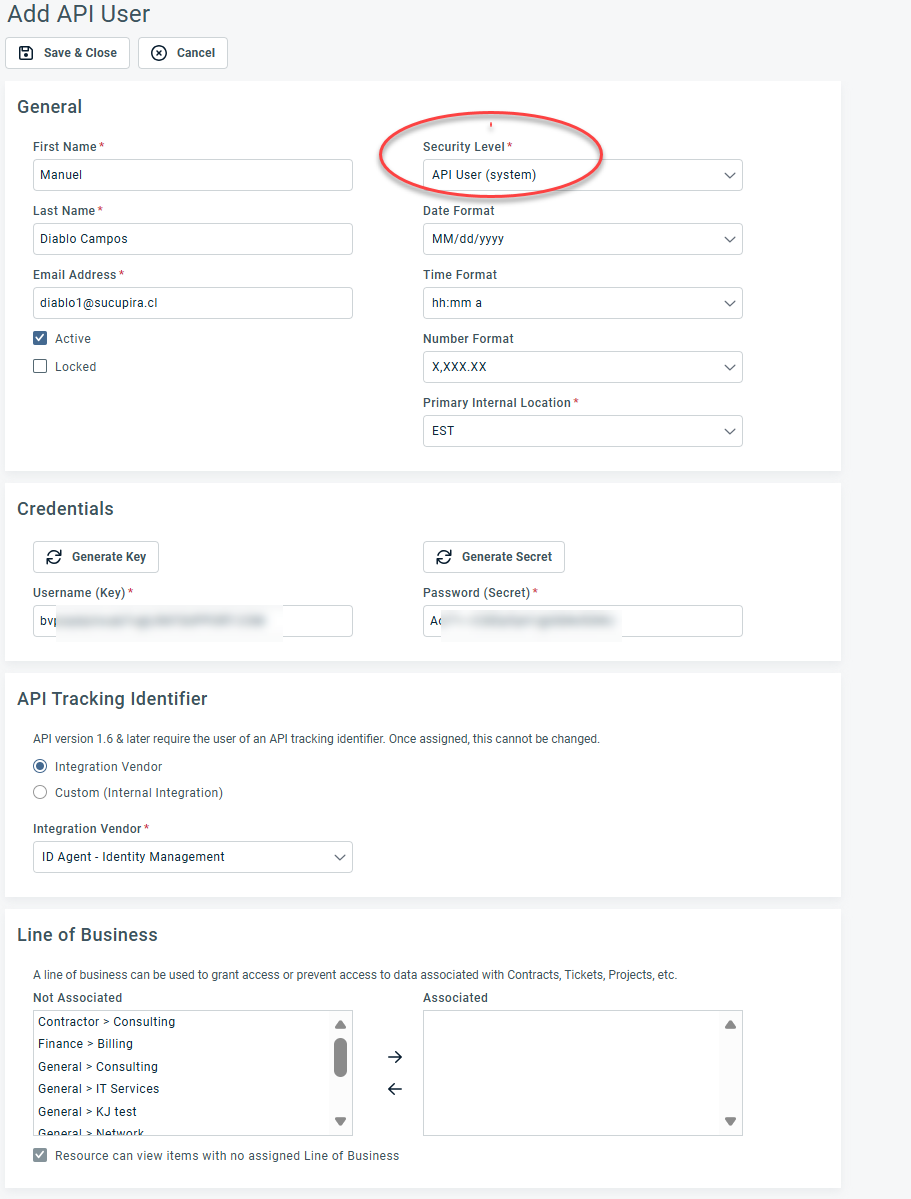Click the left arrow to remove association
The width and height of the screenshot is (911, 1199).
click(394, 1091)
